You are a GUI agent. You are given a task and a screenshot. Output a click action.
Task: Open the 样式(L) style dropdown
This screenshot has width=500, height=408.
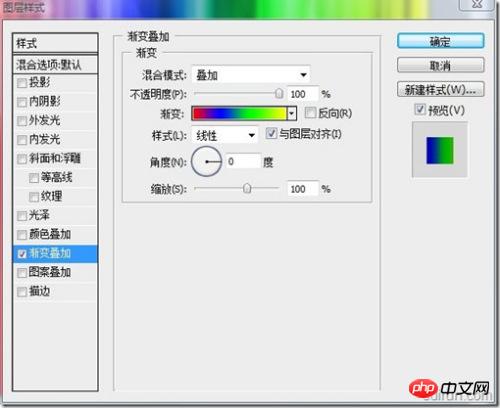[224, 135]
